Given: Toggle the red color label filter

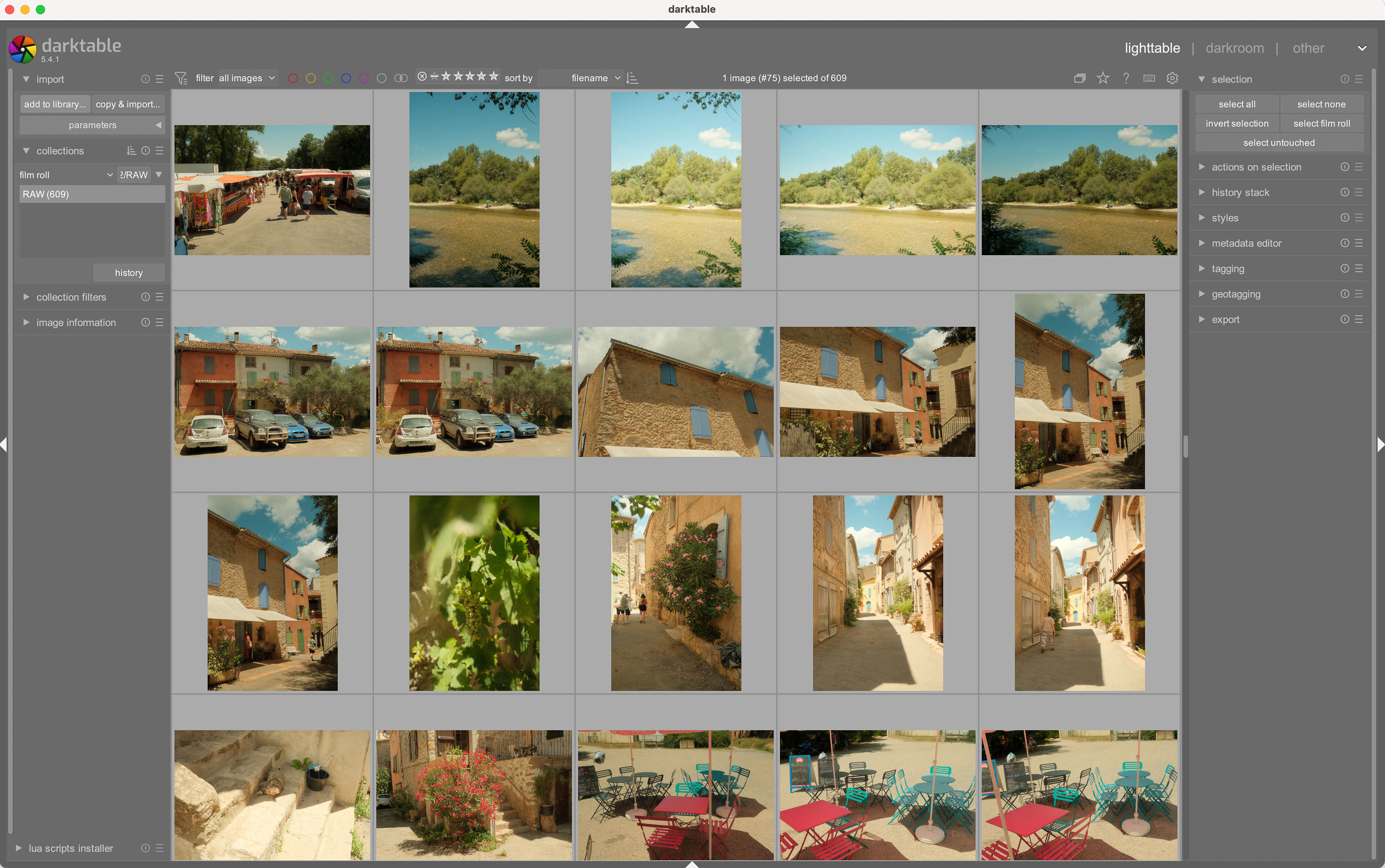Looking at the screenshot, I should point(293,78).
